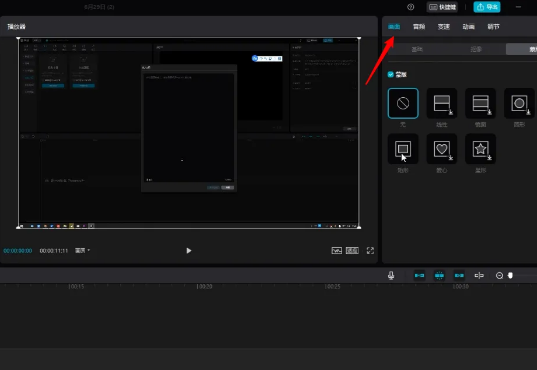This screenshot has width=537, height=370.
Task: Apply the mirror (镜面) mask
Action: click(480, 103)
